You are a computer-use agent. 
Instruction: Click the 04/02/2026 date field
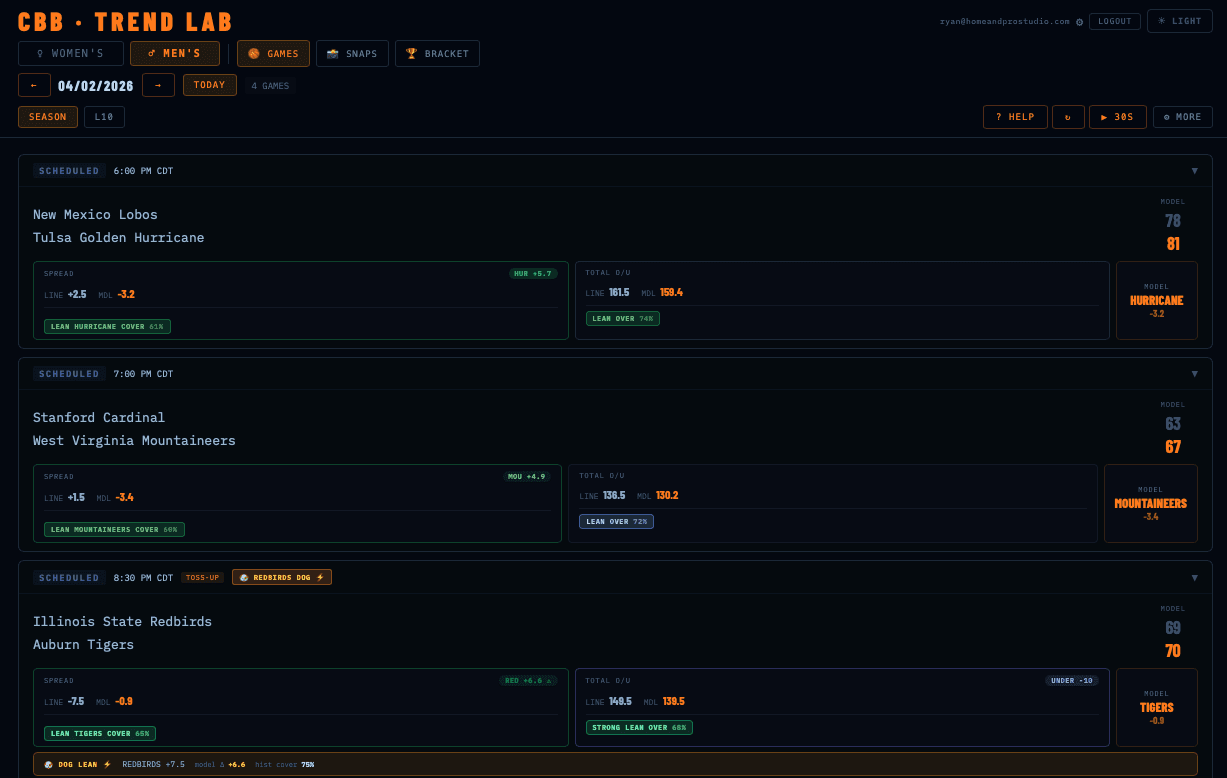96,85
